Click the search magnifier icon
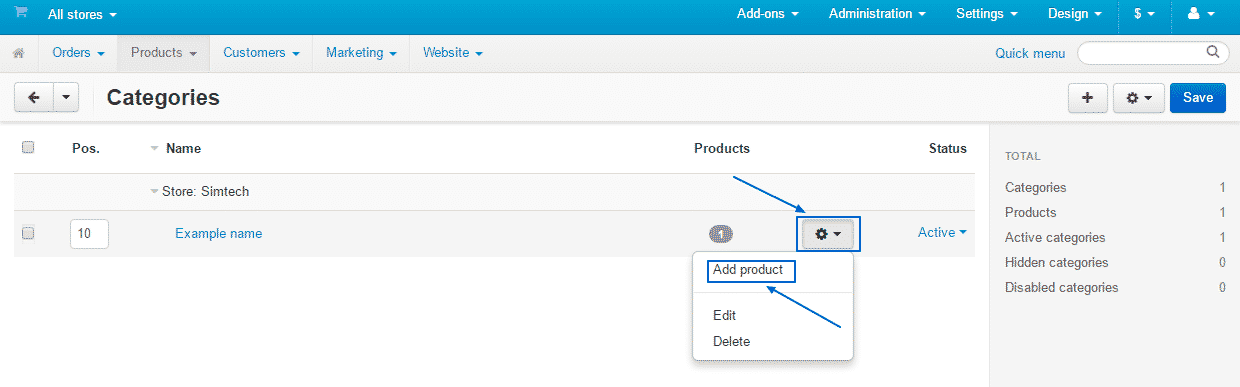 1212,51
